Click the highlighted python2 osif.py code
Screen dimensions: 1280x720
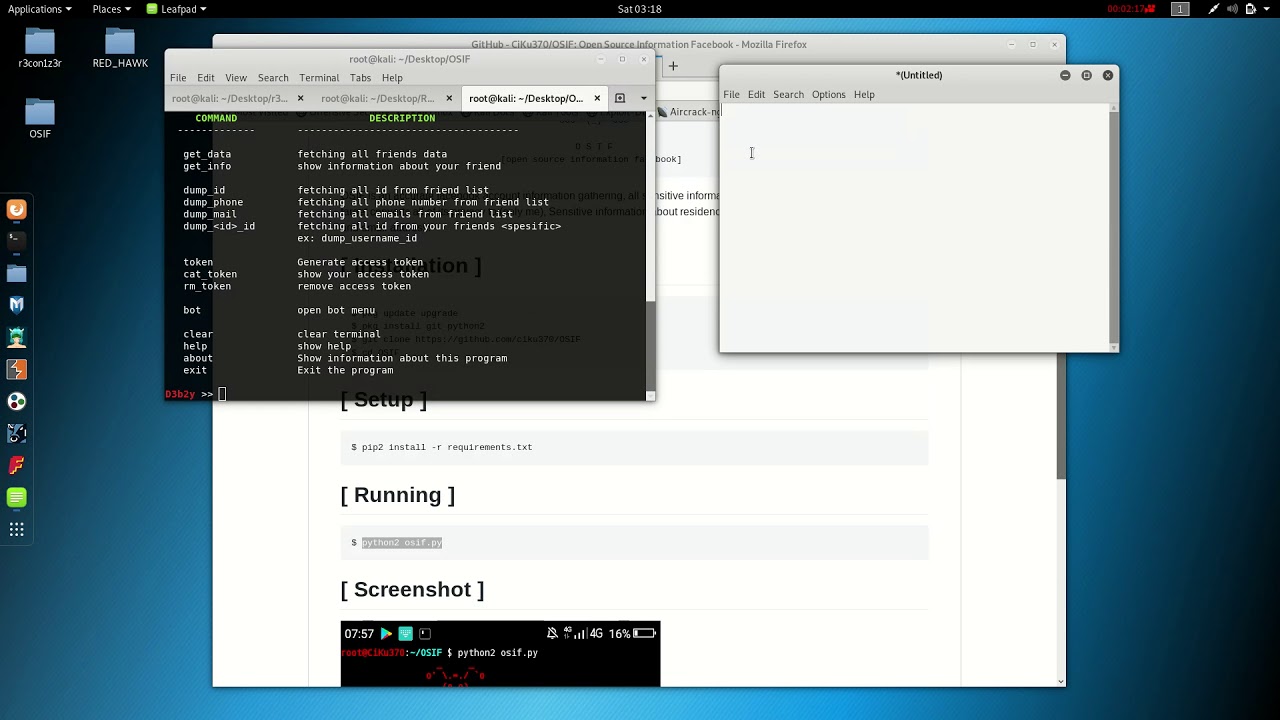[402, 542]
